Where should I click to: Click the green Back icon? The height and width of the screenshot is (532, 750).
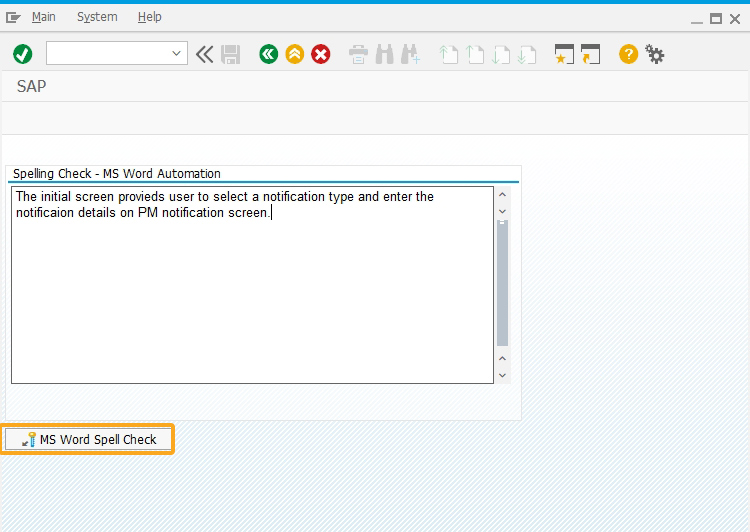[268, 54]
